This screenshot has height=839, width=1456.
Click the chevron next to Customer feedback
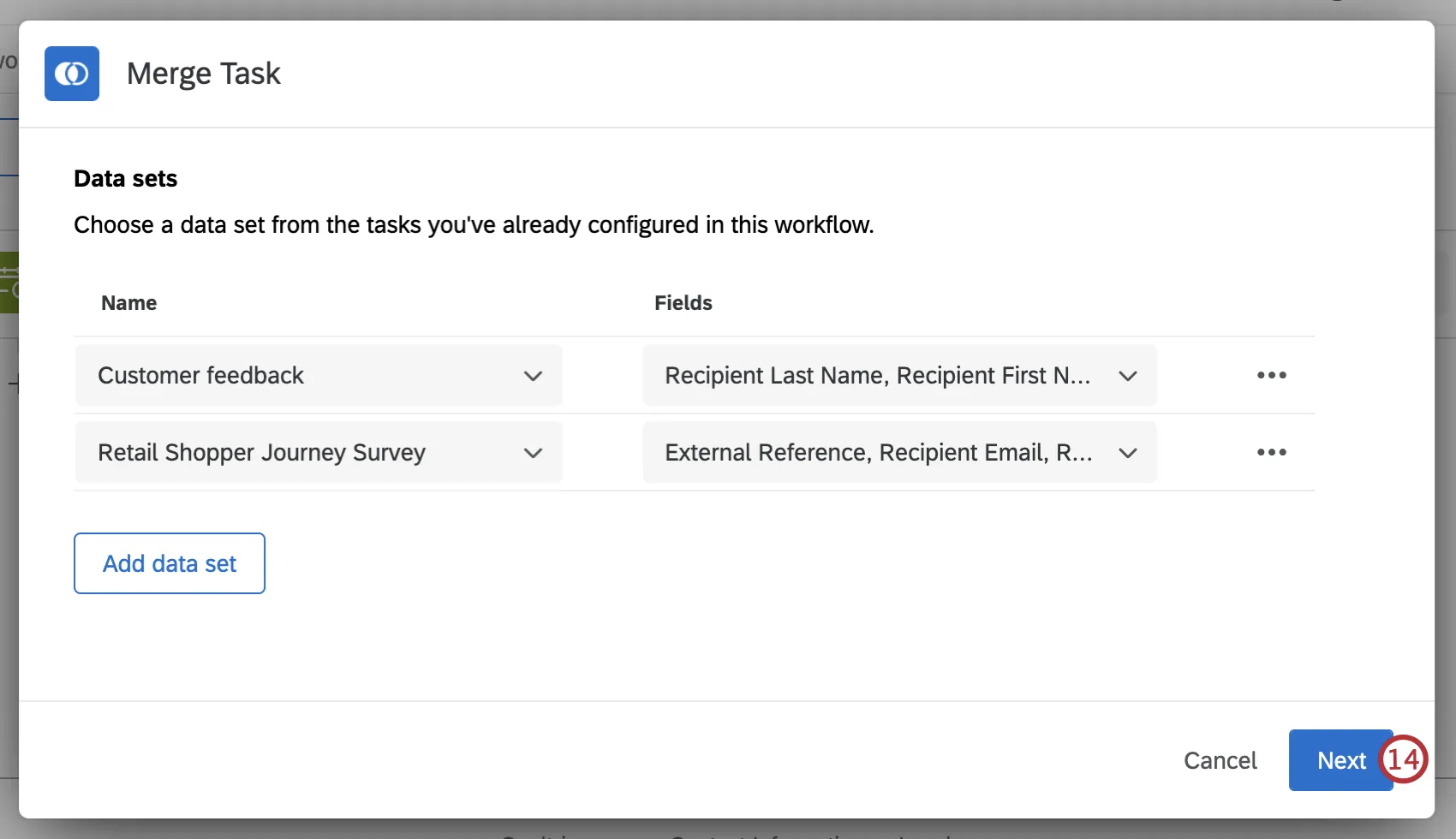click(533, 376)
